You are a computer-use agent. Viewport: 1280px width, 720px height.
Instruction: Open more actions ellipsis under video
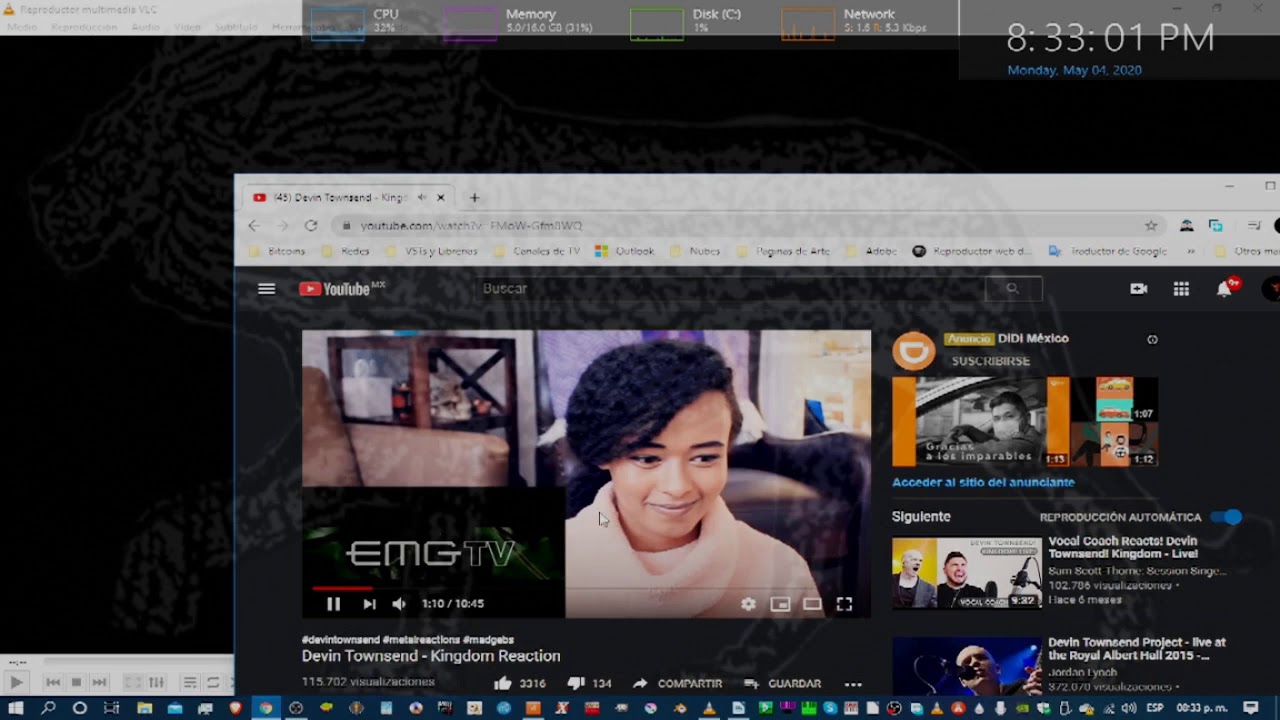[x=853, y=684]
